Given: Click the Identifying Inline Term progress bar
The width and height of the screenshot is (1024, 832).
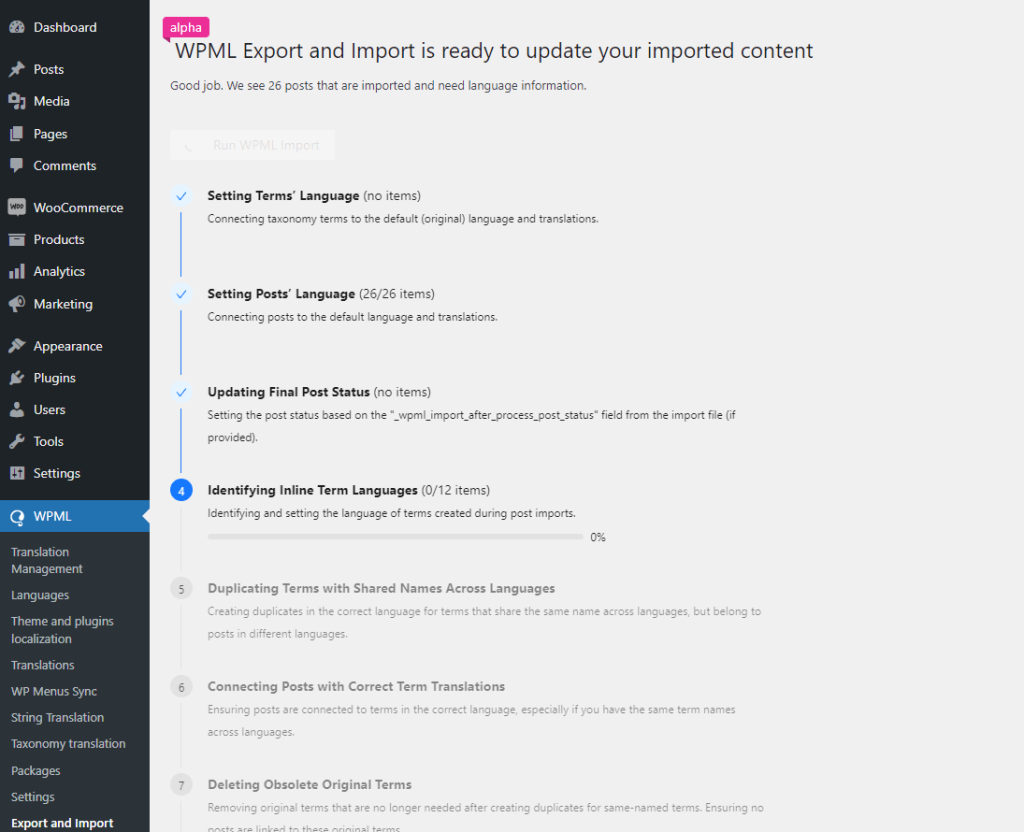Looking at the screenshot, I should click(395, 537).
